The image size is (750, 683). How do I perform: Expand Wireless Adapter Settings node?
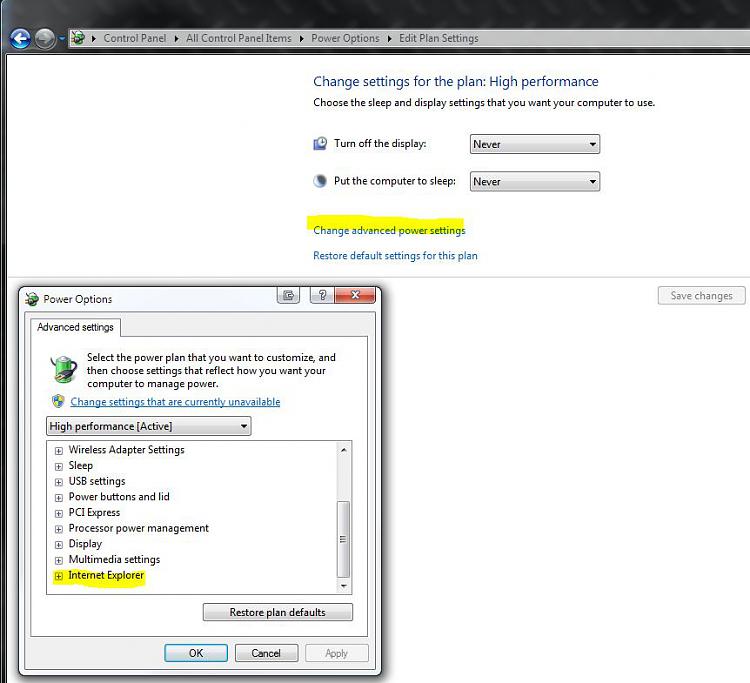click(x=59, y=451)
